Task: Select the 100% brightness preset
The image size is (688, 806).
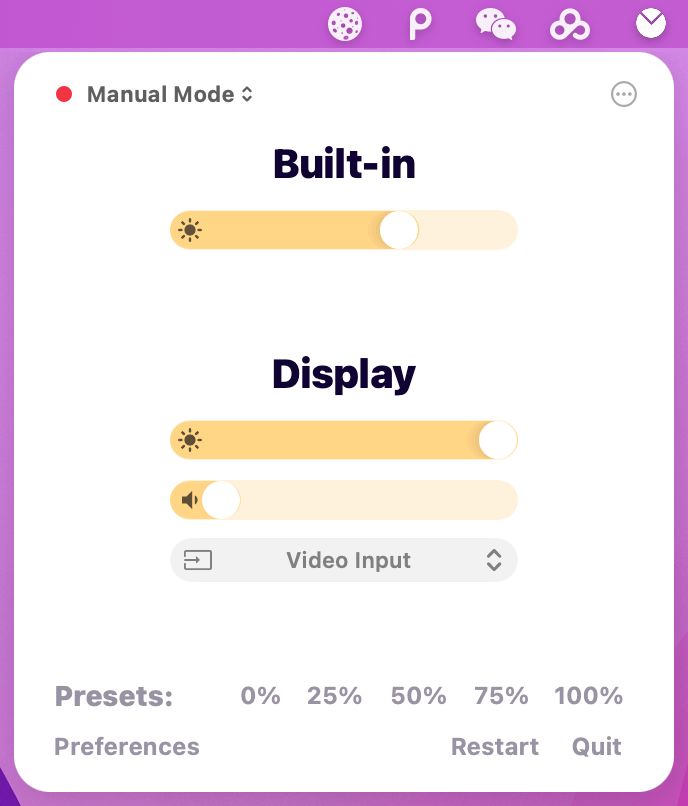Action: [x=588, y=696]
